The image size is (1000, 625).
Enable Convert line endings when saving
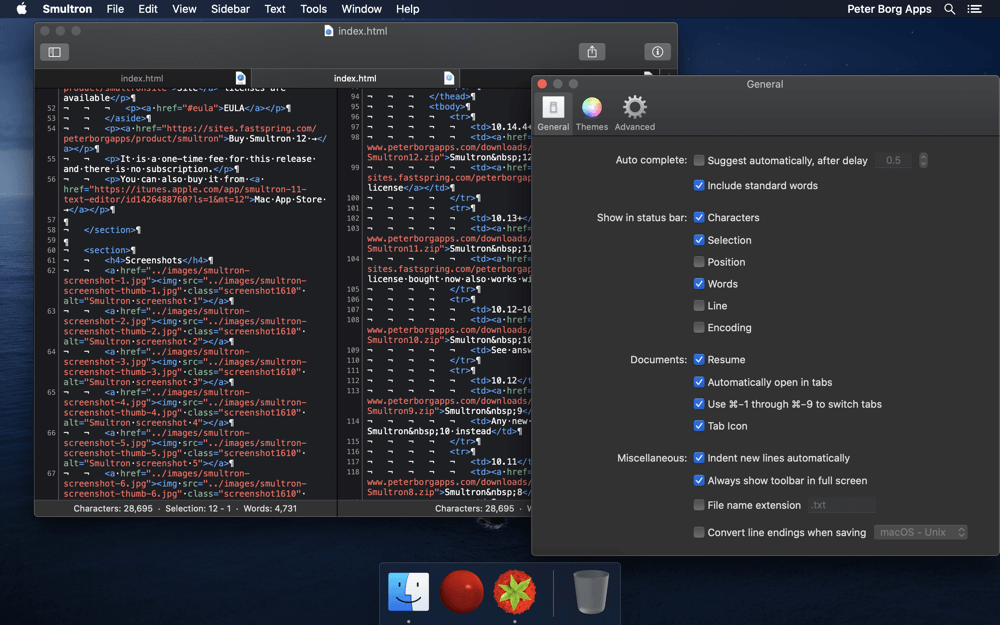699,533
